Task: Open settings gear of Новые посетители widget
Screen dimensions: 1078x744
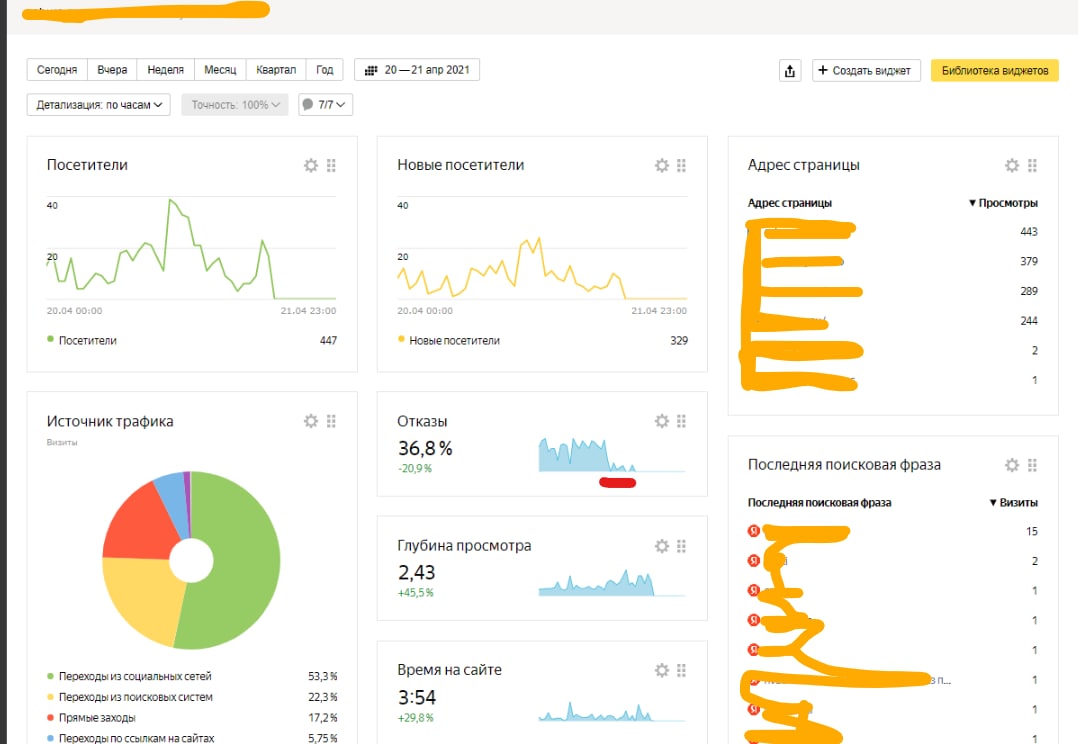Action: (661, 165)
